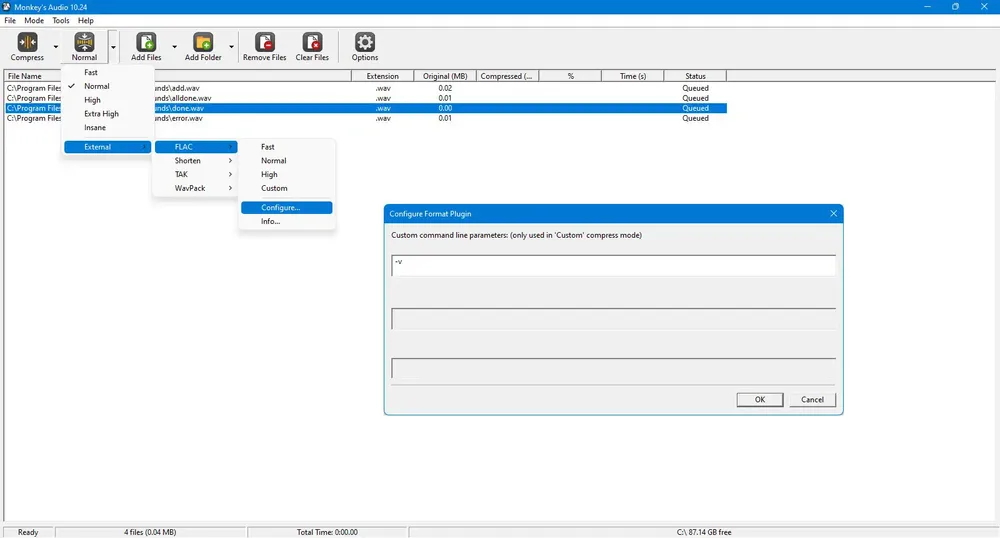
Task: Click OK in Configure Format Plugin dialog
Action: pyautogui.click(x=760, y=400)
